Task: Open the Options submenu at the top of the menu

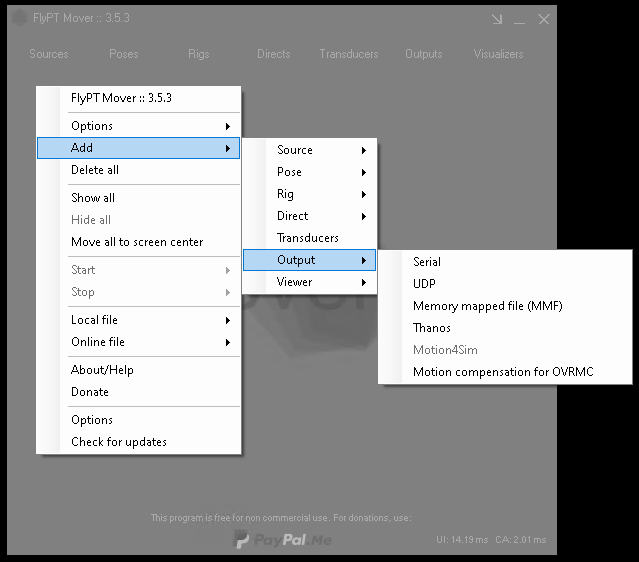Action: coord(138,126)
